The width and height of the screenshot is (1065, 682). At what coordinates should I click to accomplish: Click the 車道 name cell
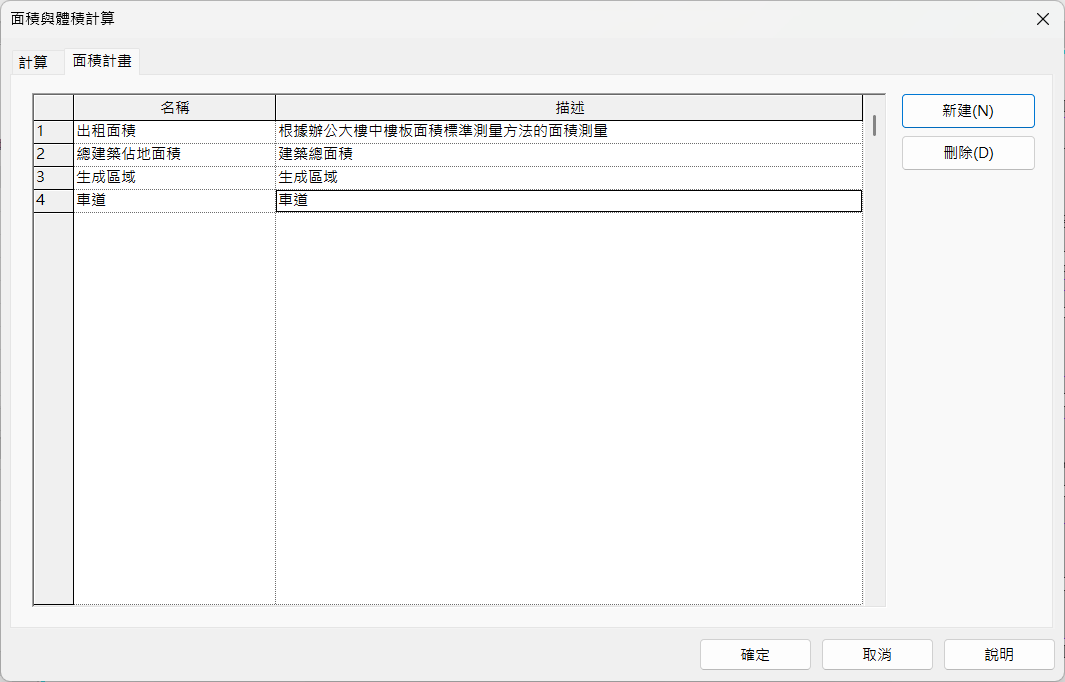pyautogui.click(x=174, y=200)
